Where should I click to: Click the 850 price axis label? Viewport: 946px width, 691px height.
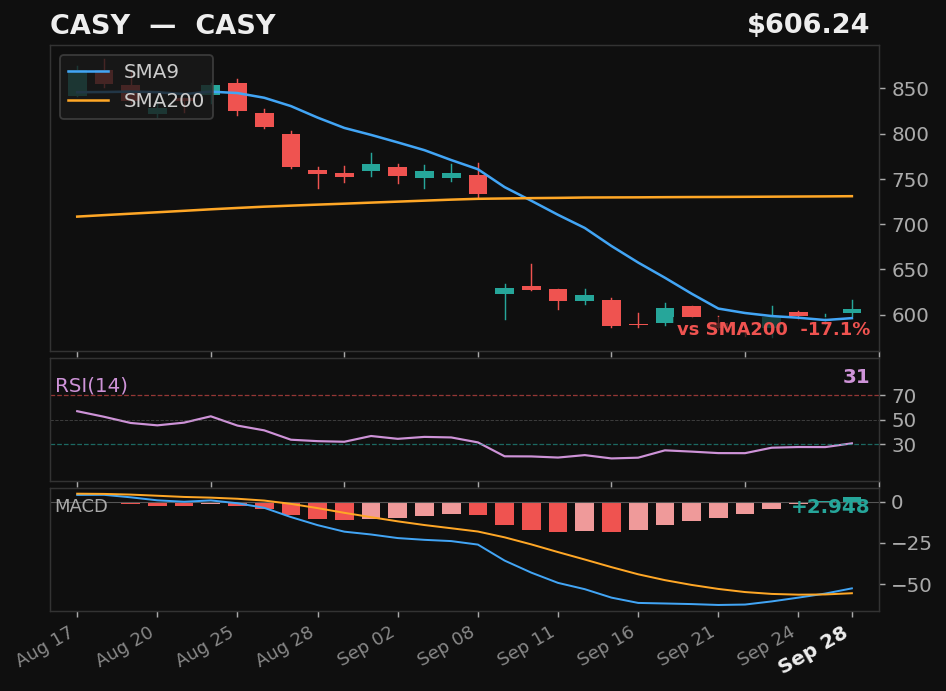point(910,89)
